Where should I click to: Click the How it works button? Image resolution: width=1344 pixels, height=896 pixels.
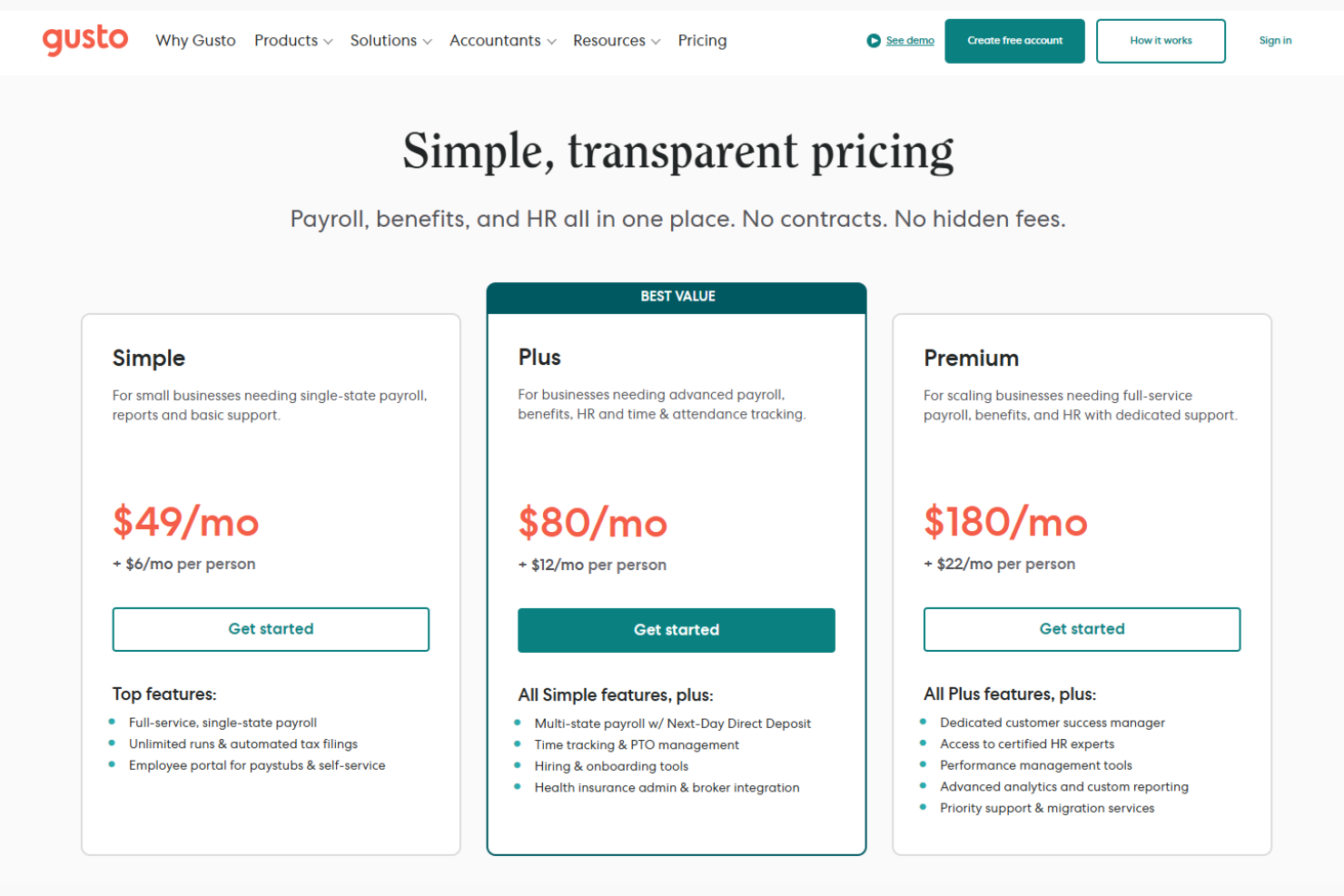click(x=1161, y=40)
